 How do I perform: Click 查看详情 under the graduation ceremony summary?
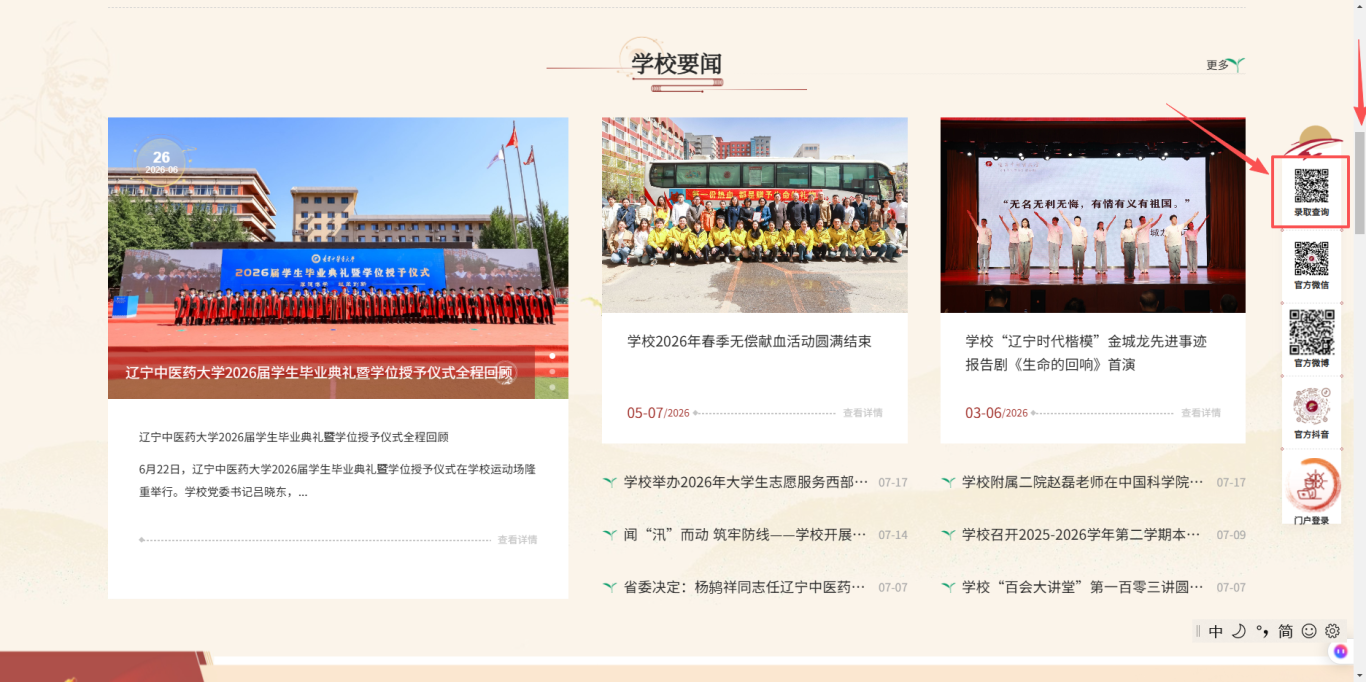517,540
